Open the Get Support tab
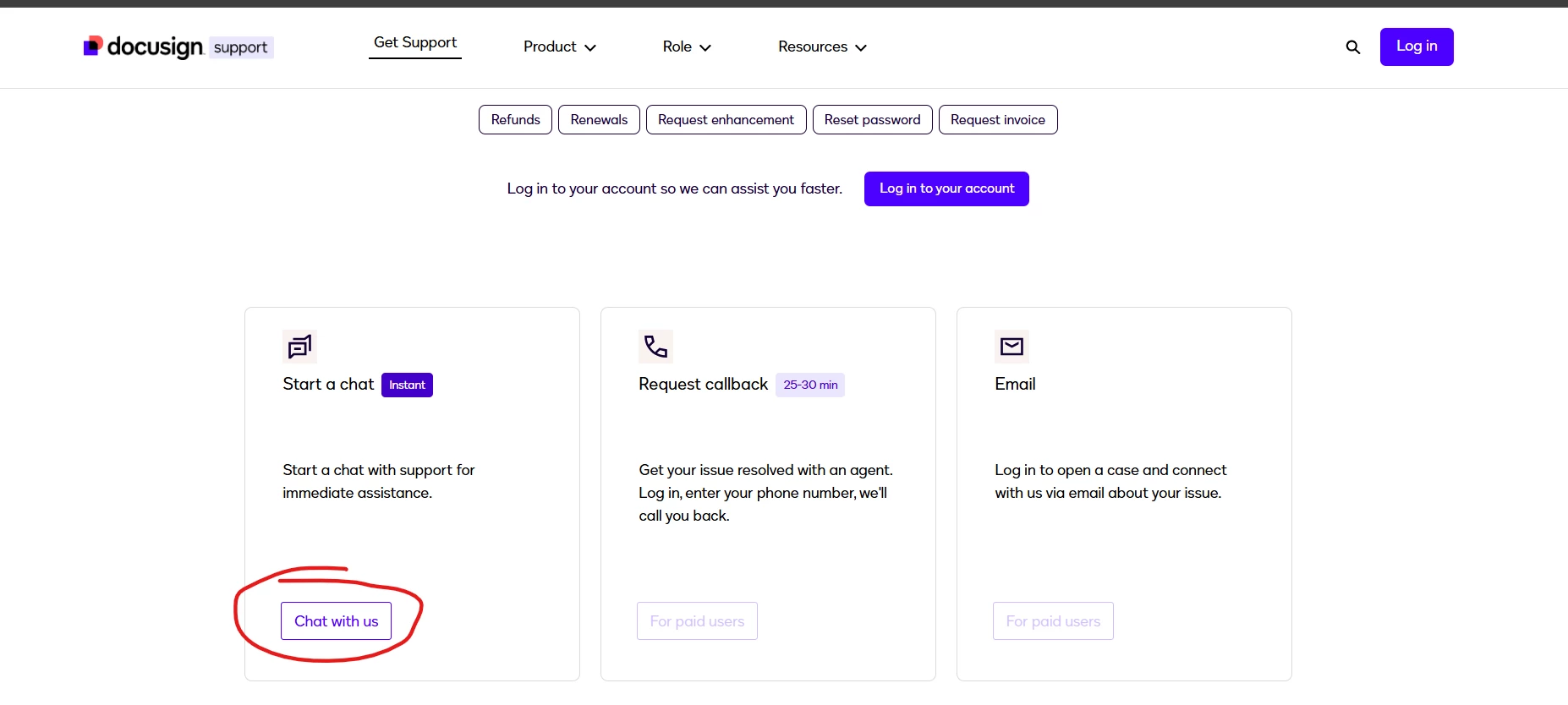The height and width of the screenshot is (705, 1568). (415, 43)
